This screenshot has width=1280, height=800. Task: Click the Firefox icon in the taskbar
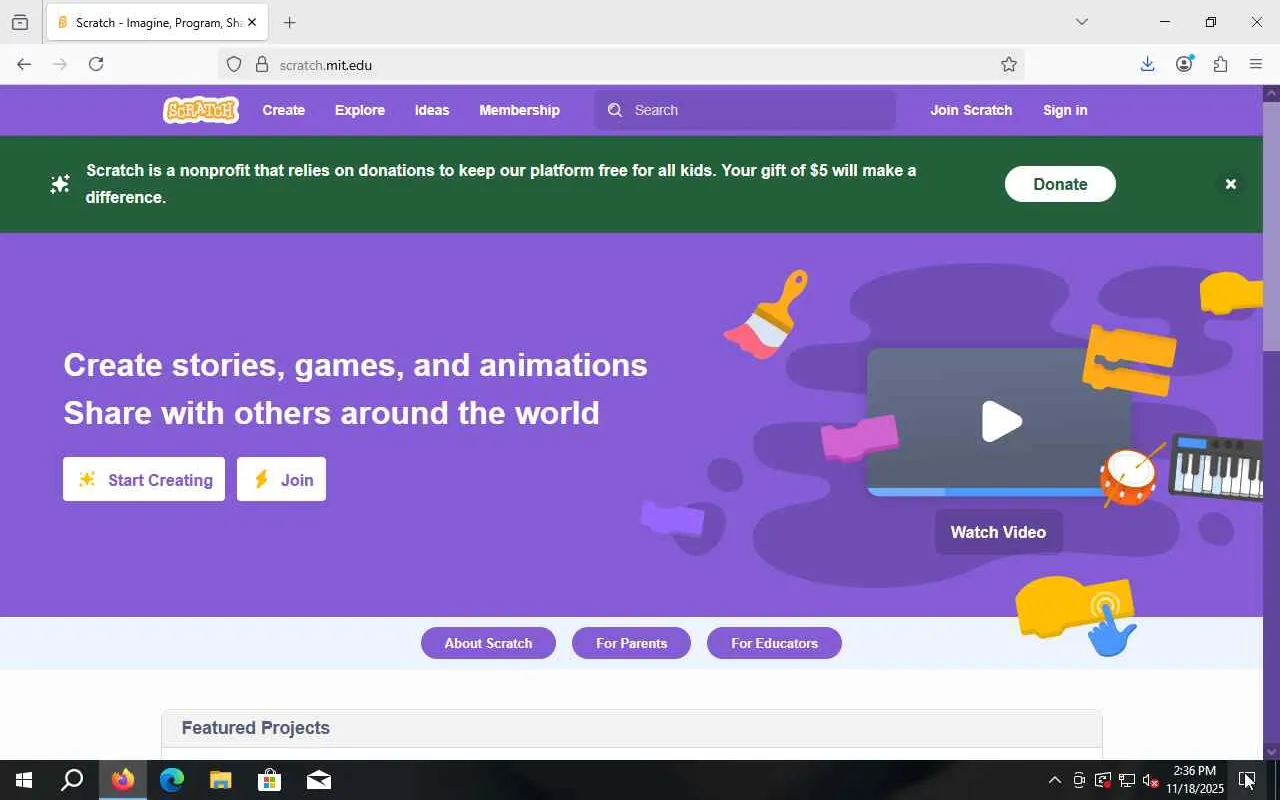123,780
